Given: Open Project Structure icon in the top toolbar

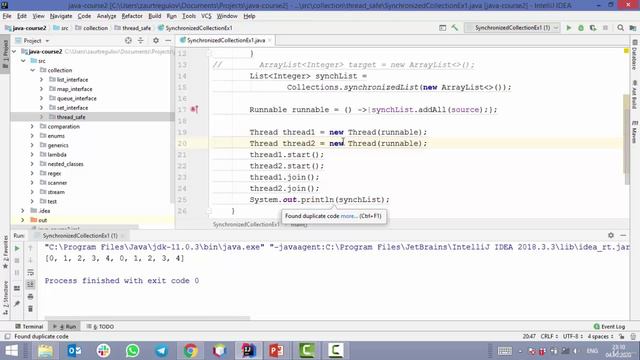Looking at the screenshot, I should click(633, 28).
